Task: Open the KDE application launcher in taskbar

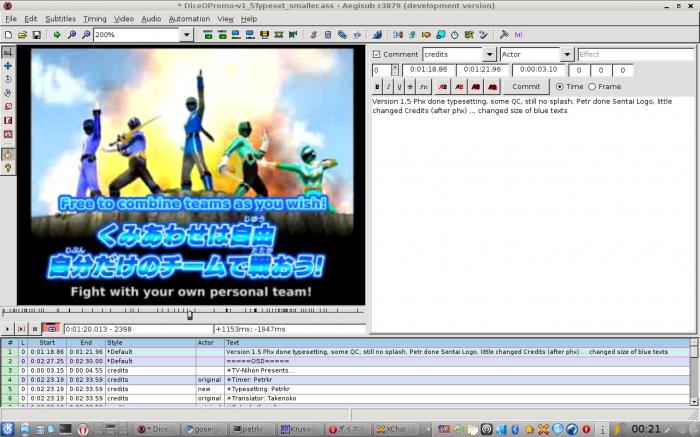Action: (x=8, y=429)
